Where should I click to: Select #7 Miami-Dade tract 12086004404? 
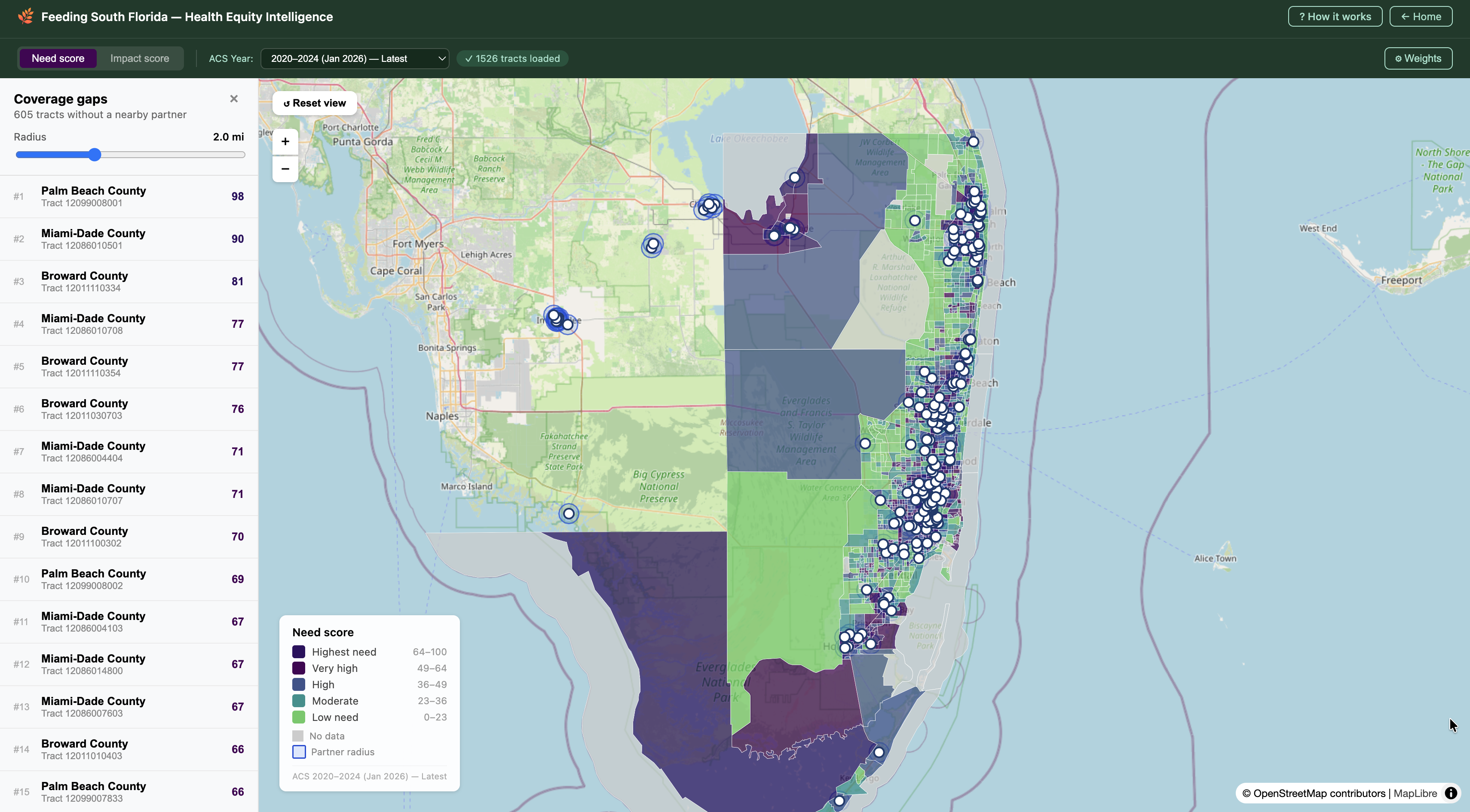pos(129,452)
